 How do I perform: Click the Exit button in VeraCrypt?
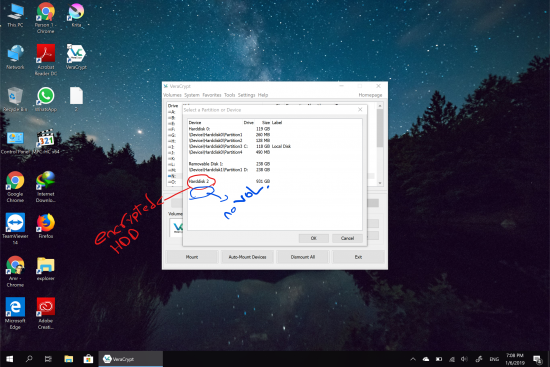358,257
